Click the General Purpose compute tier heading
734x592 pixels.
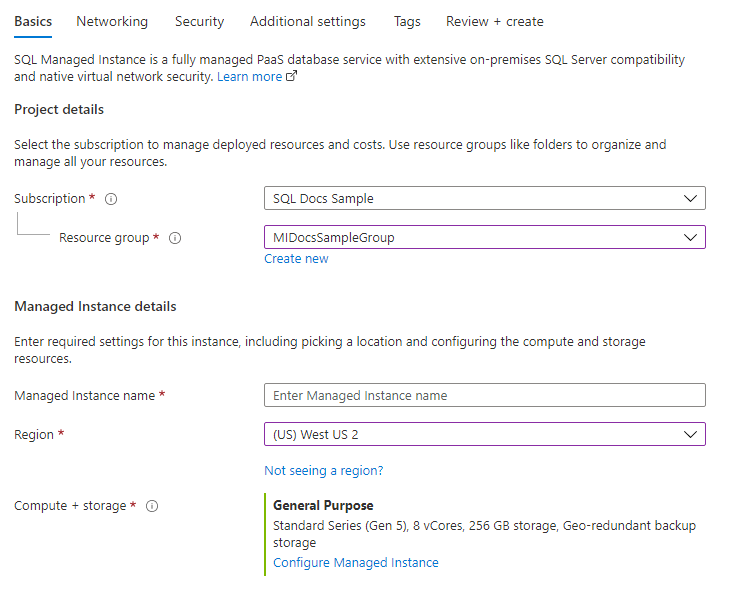pyautogui.click(x=322, y=506)
